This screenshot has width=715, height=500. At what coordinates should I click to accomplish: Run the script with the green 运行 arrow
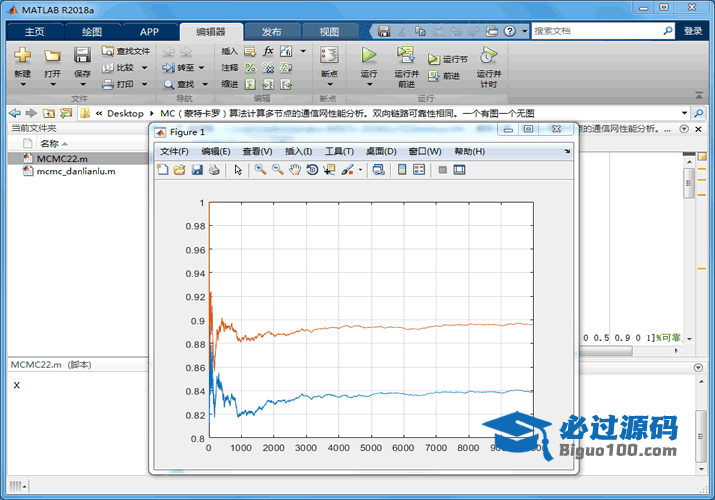tap(368, 55)
